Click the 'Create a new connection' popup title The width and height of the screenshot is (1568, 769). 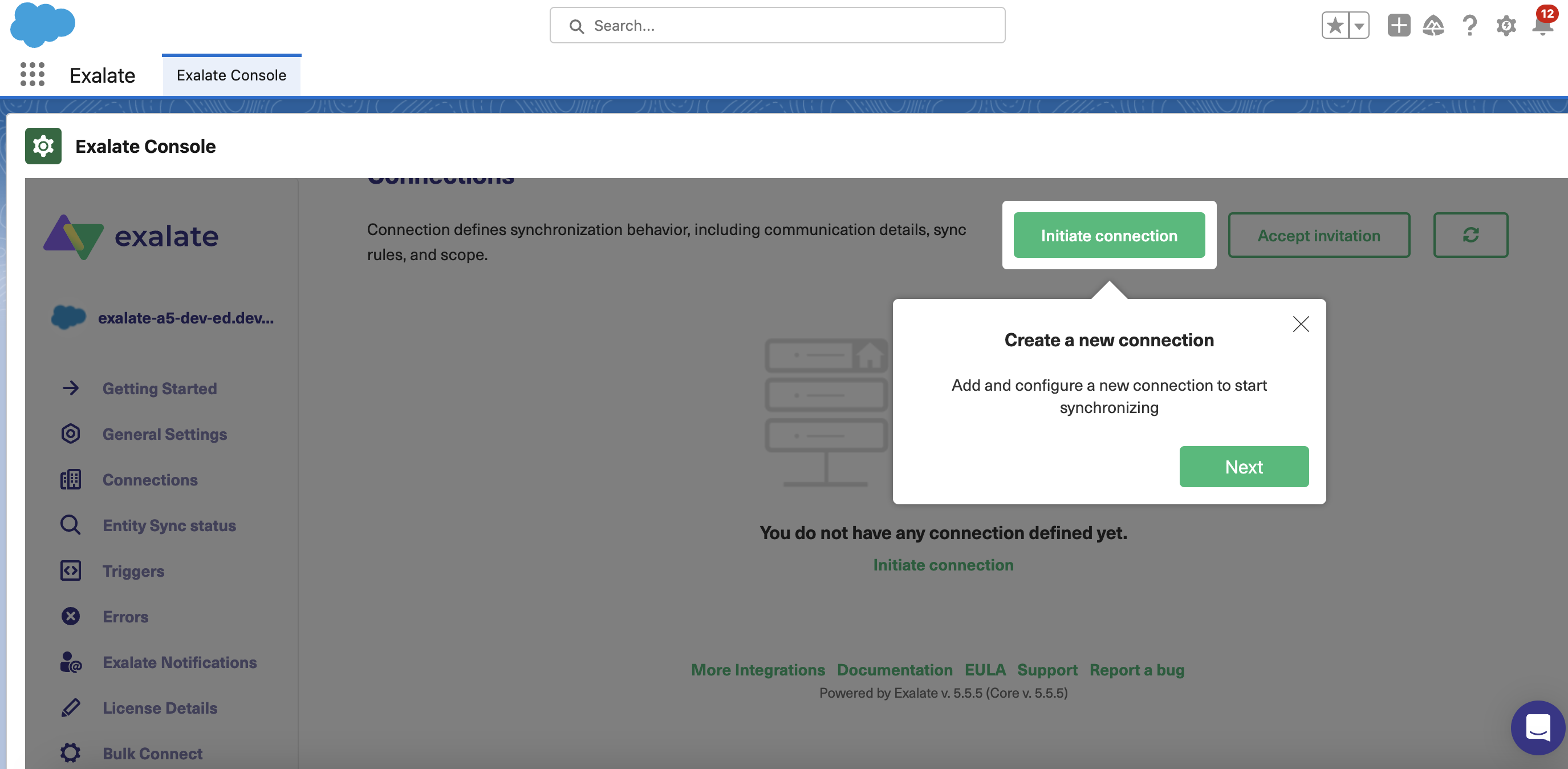pyautogui.click(x=1109, y=340)
